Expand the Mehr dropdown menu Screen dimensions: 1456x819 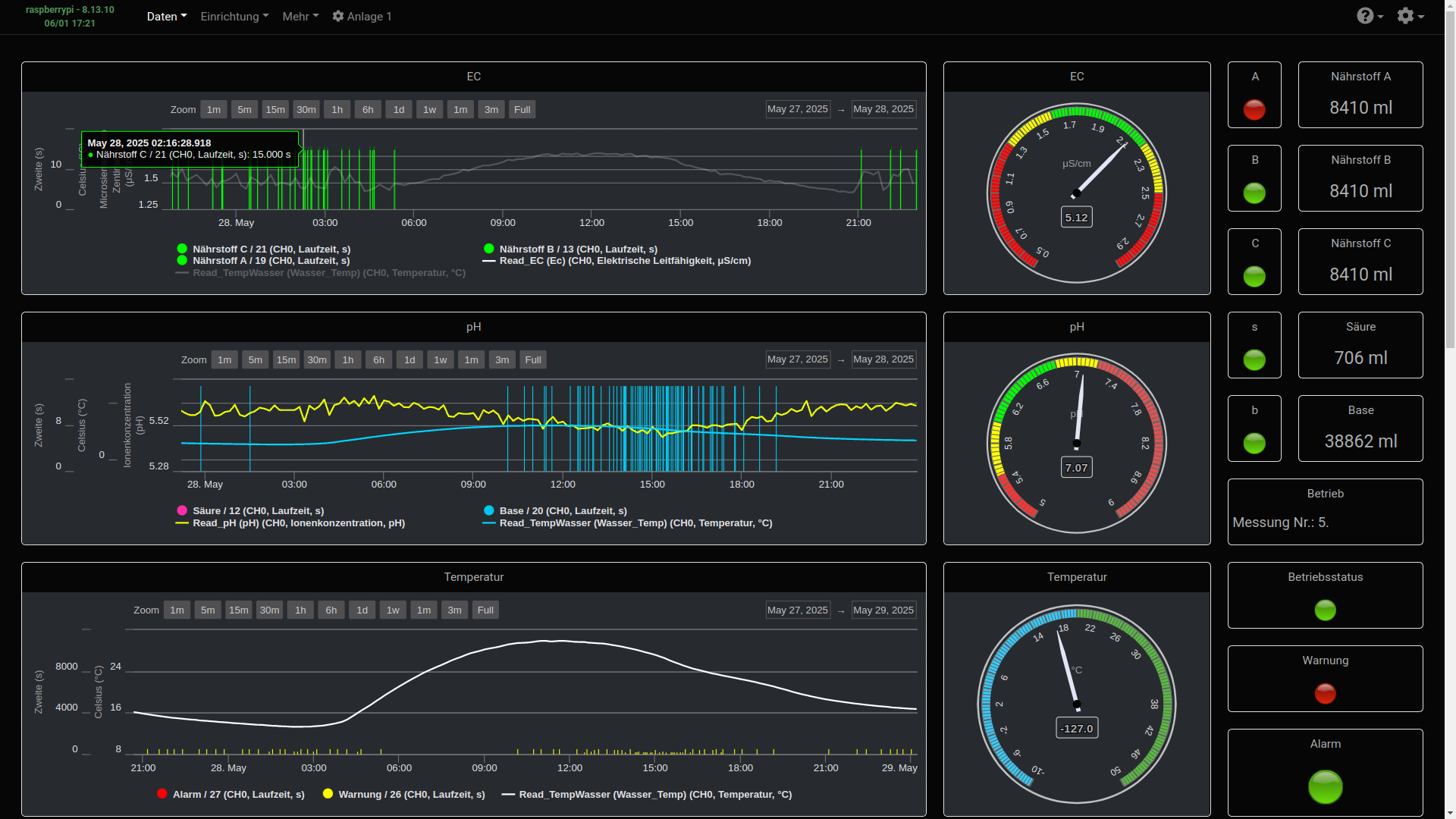click(300, 16)
